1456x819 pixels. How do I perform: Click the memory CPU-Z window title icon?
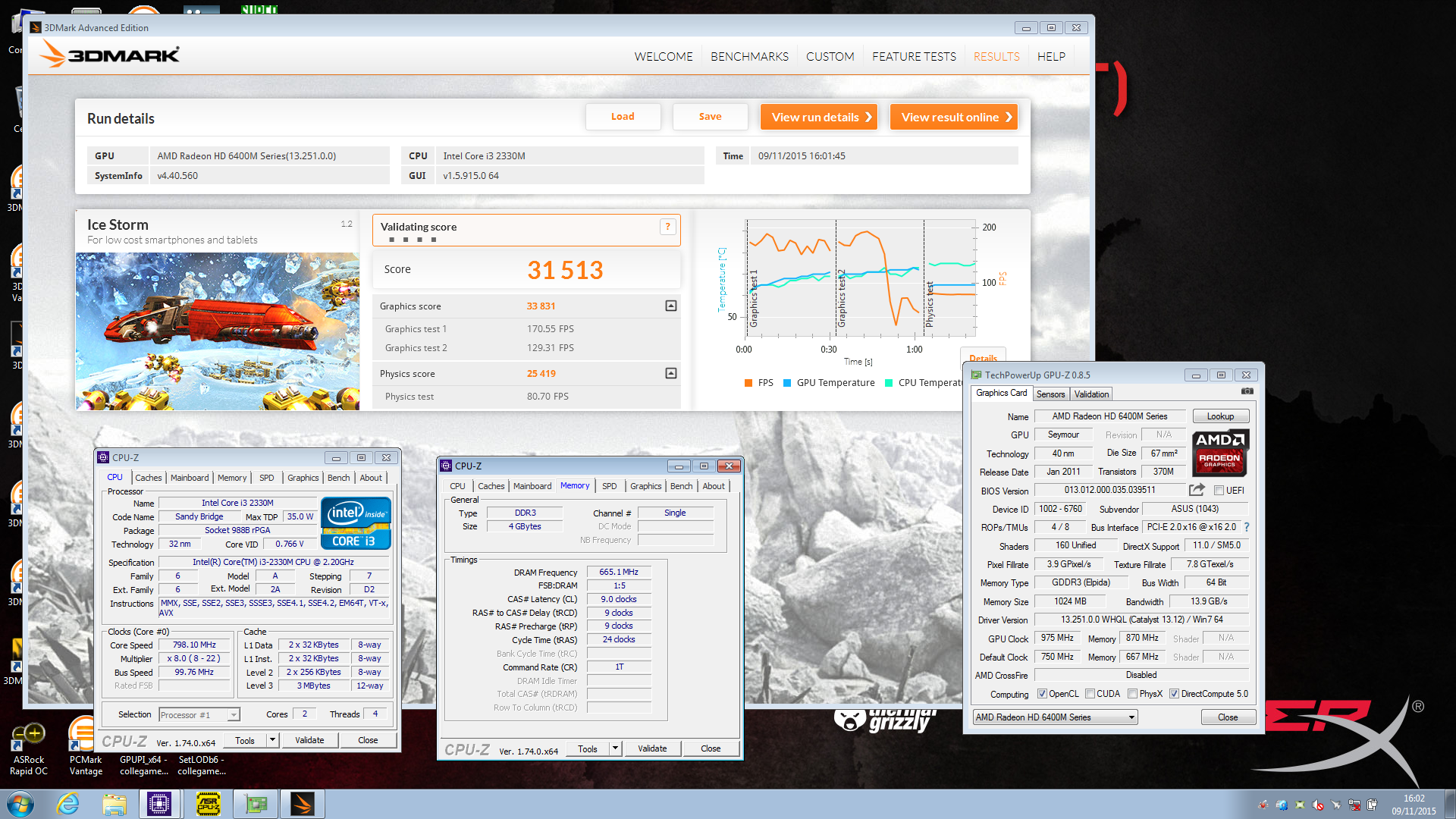pyautogui.click(x=446, y=466)
